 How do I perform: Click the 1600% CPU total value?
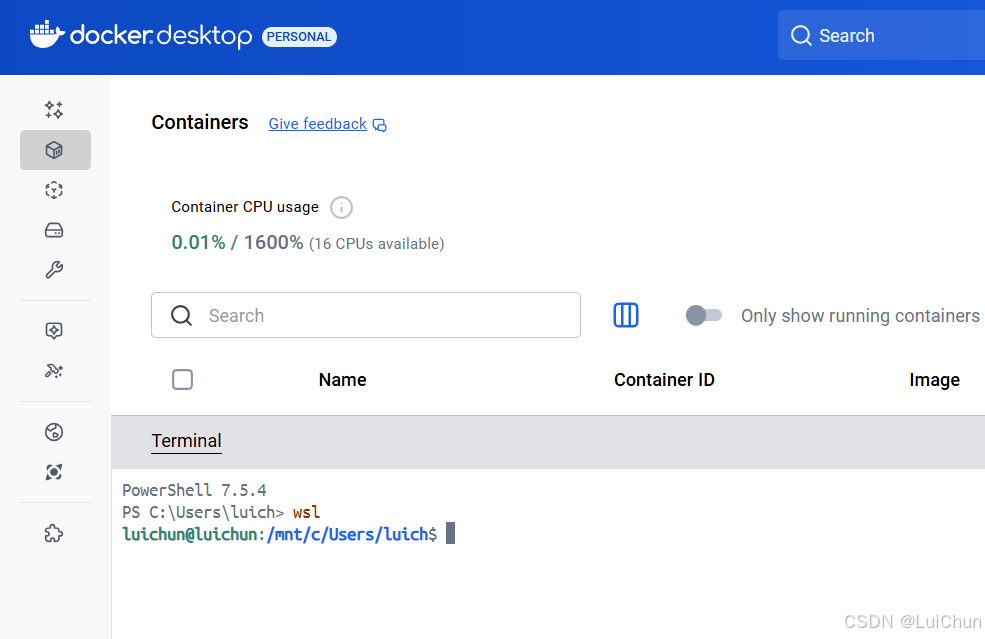(273, 243)
